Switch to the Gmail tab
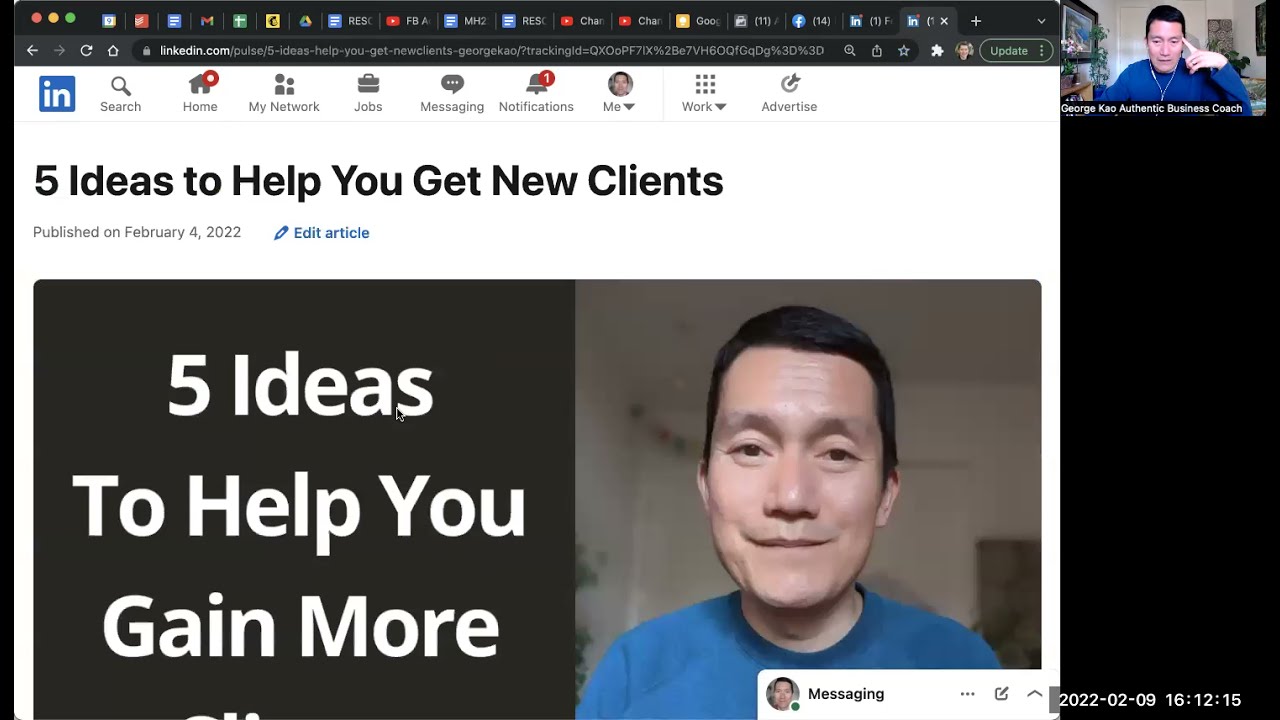The width and height of the screenshot is (1280, 720). coord(207,21)
